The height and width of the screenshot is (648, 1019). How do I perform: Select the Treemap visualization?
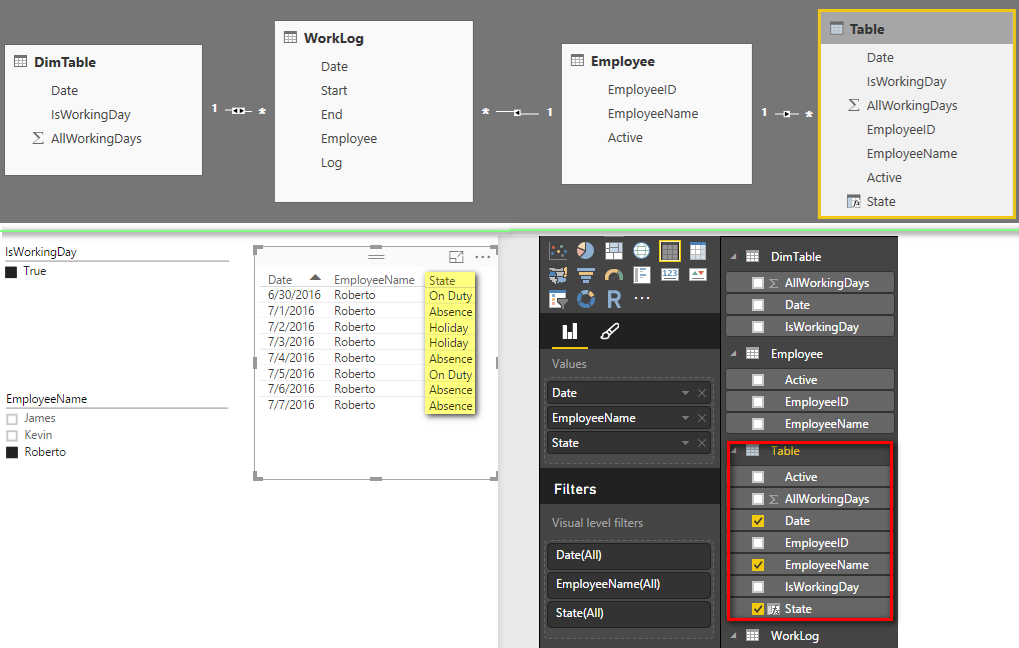613,251
